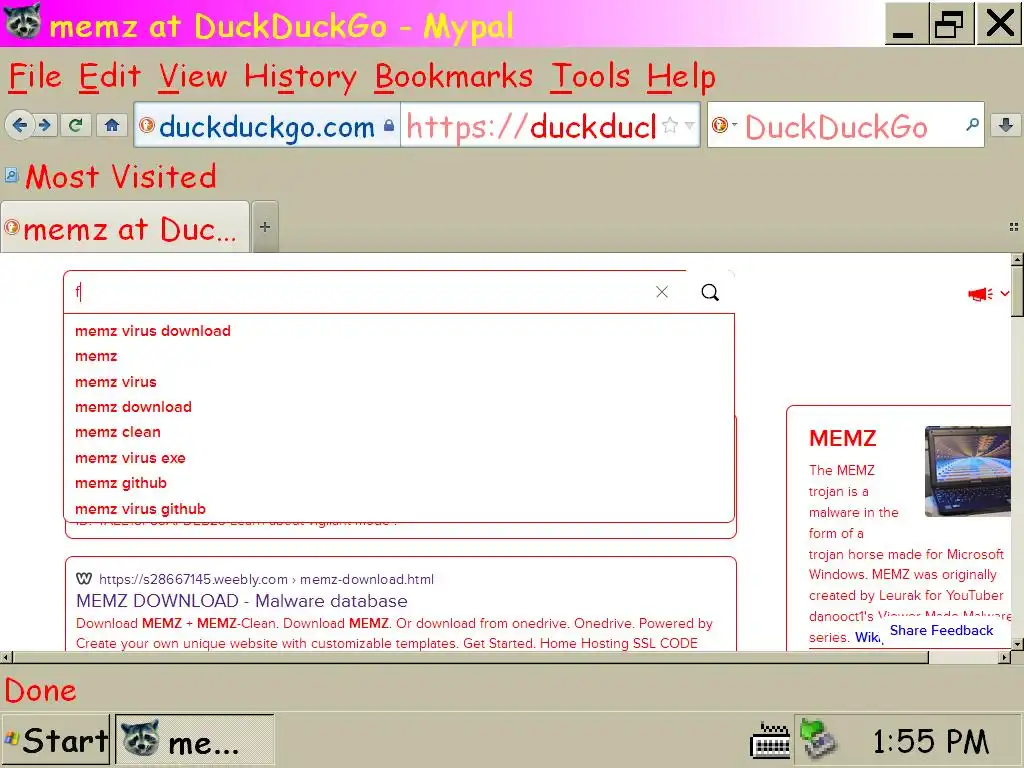
Task: Expand the chevron beside the megaphone
Action: pos(1004,294)
